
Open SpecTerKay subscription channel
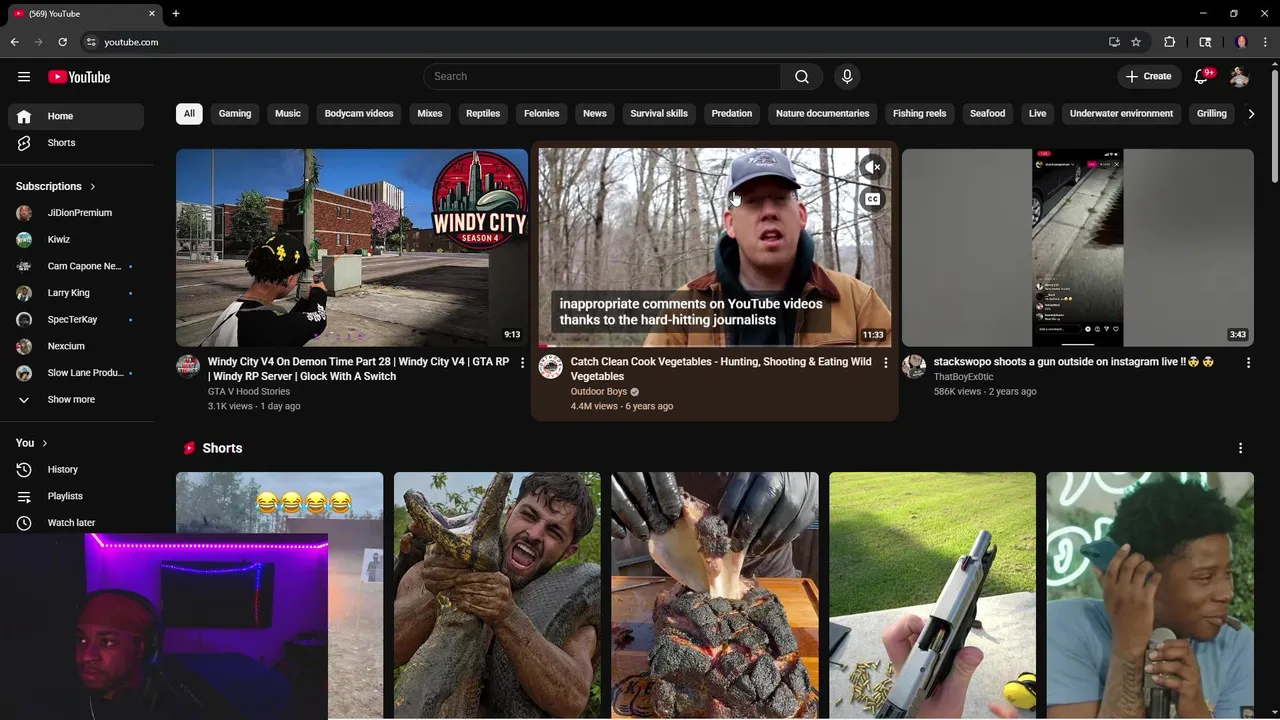[76, 320]
